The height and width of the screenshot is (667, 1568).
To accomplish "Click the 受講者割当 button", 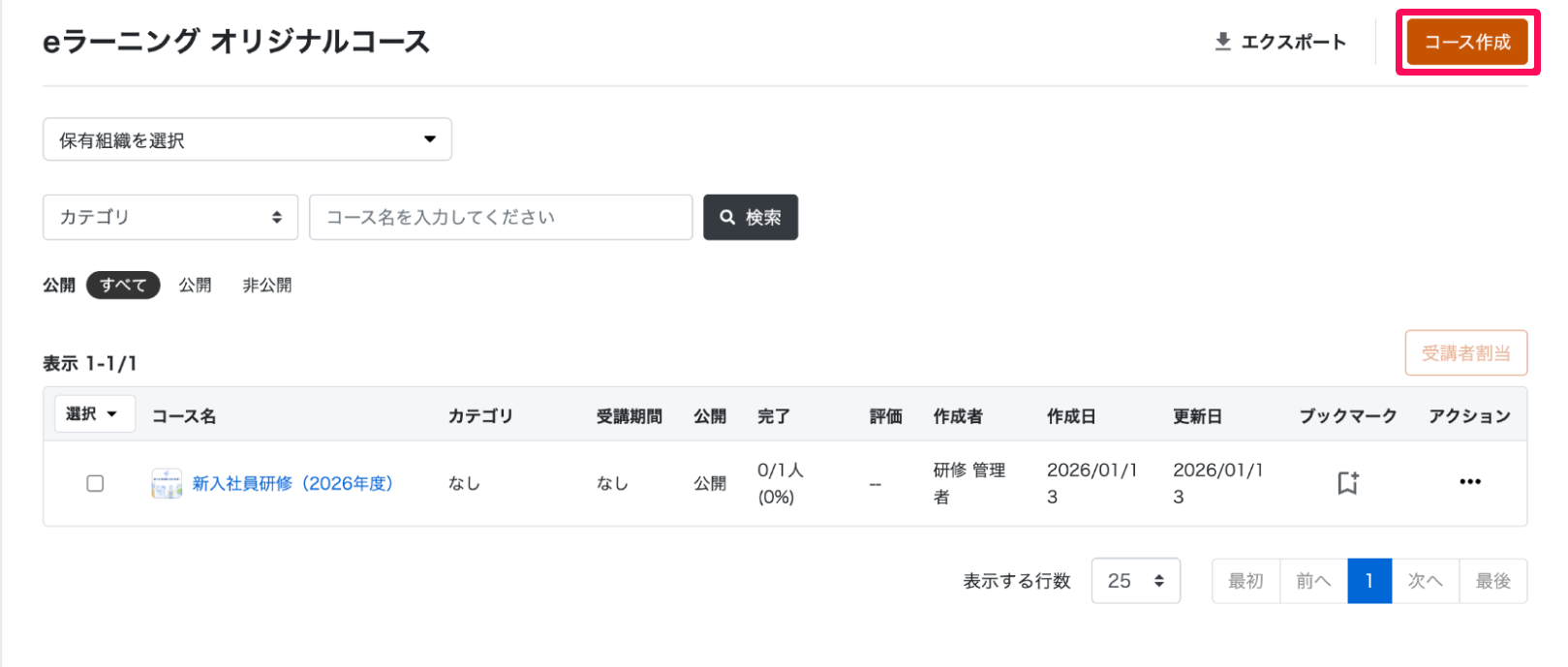I will [x=1465, y=353].
